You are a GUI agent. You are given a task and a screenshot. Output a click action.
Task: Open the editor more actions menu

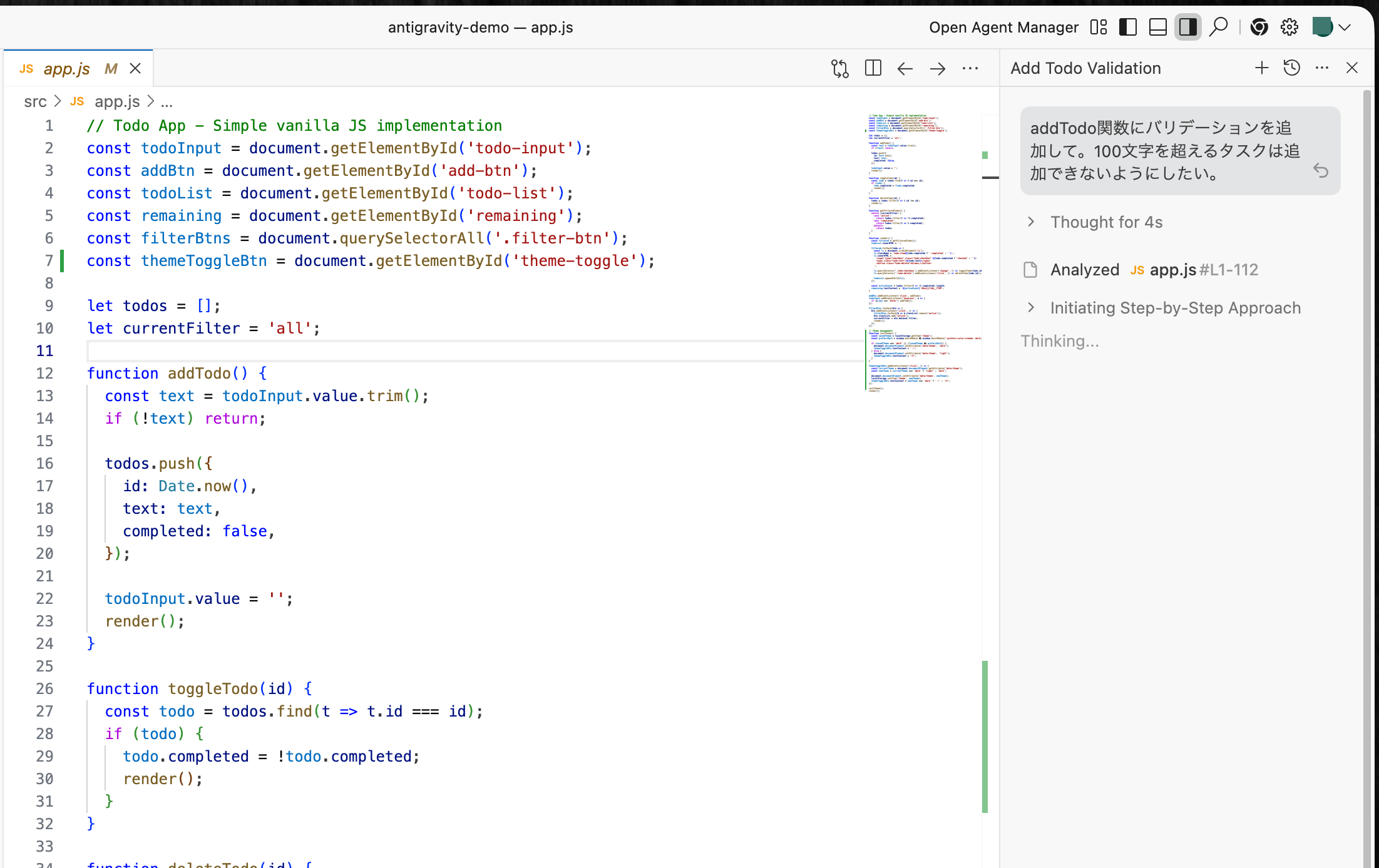coord(970,68)
